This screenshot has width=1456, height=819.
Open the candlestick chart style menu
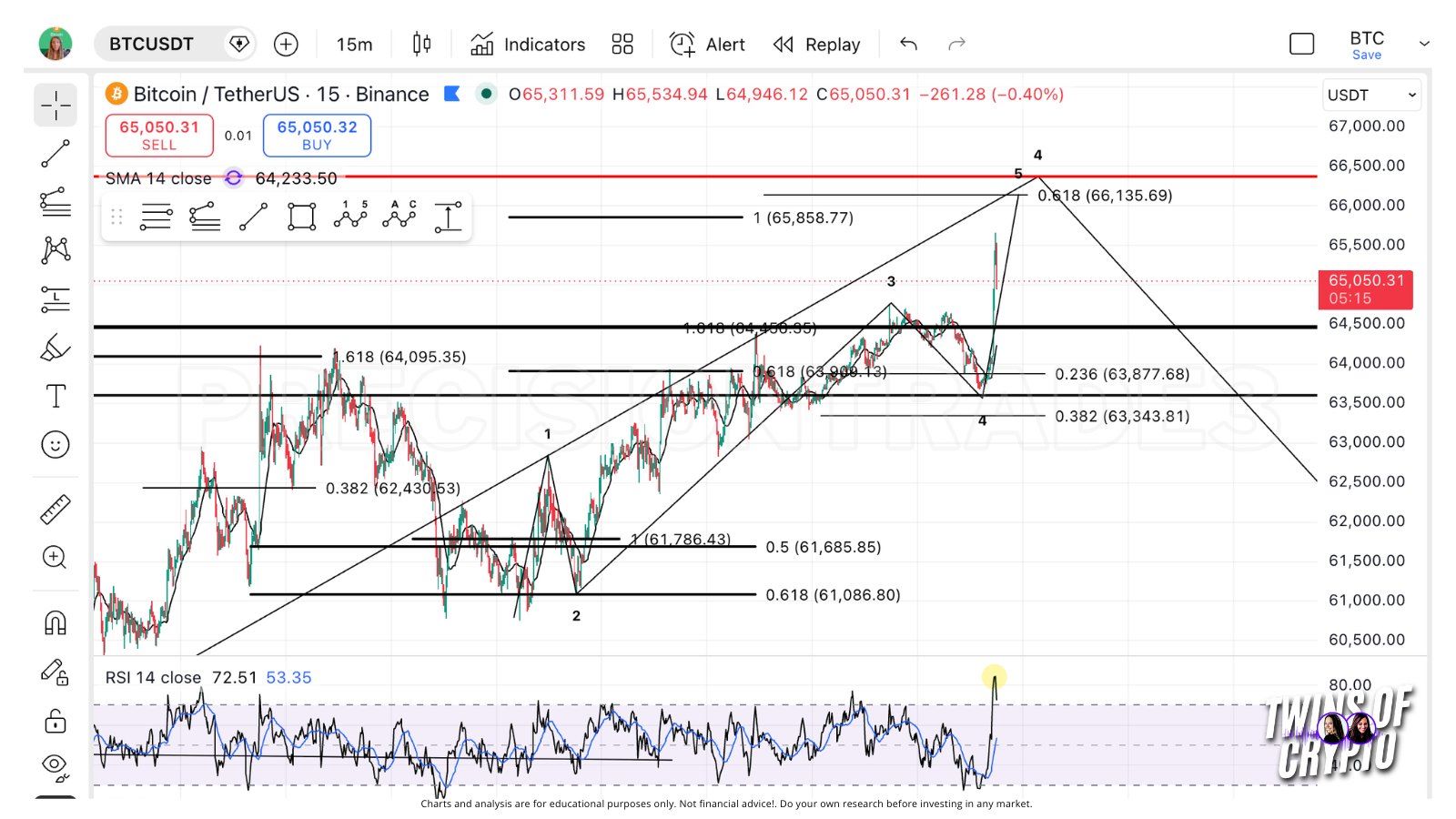click(421, 44)
